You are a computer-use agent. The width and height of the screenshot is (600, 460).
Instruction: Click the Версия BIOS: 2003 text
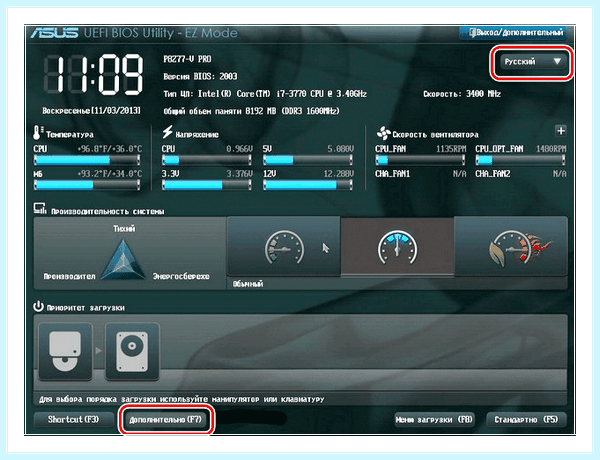(x=200, y=76)
